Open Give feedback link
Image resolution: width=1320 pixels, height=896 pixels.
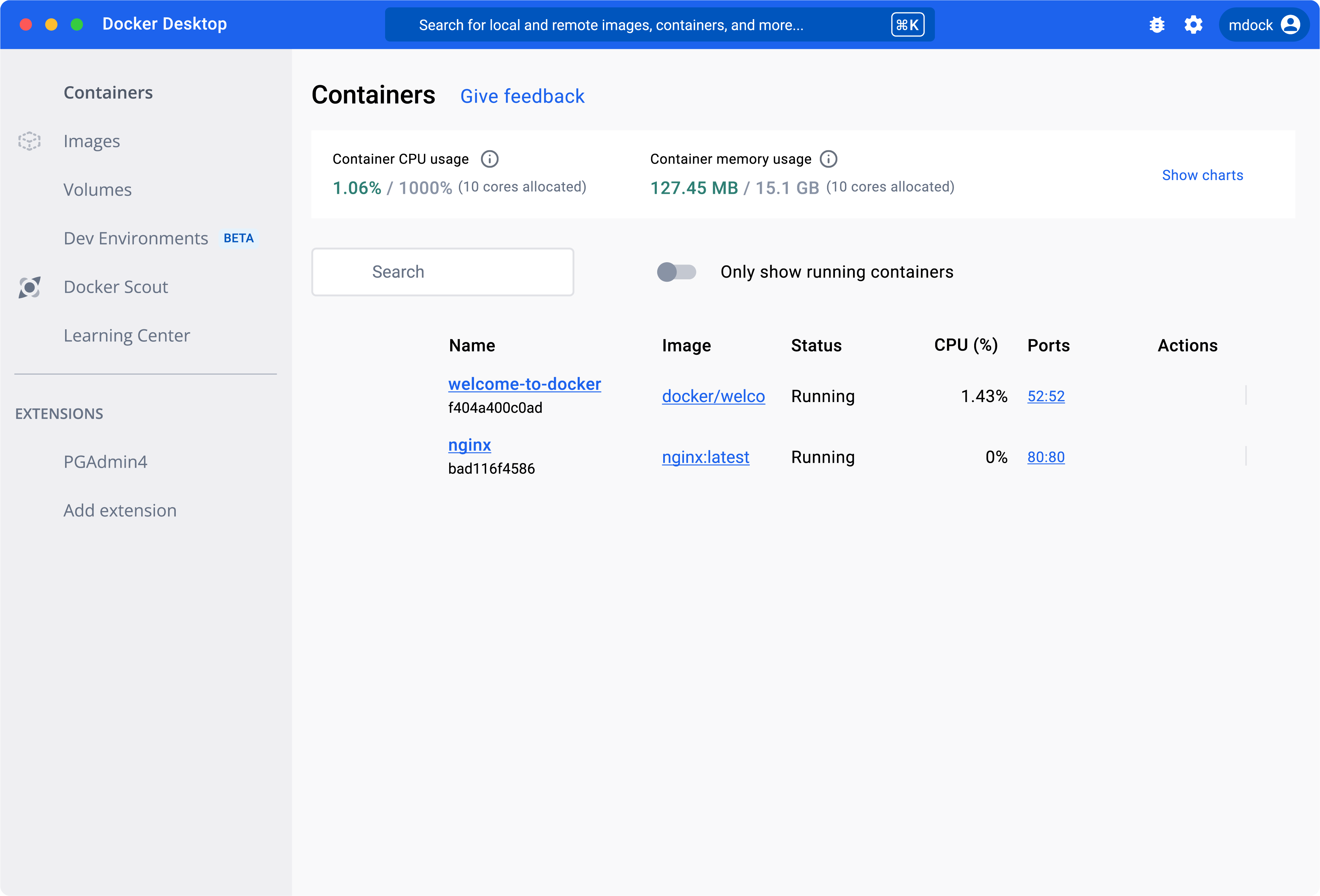pos(522,96)
